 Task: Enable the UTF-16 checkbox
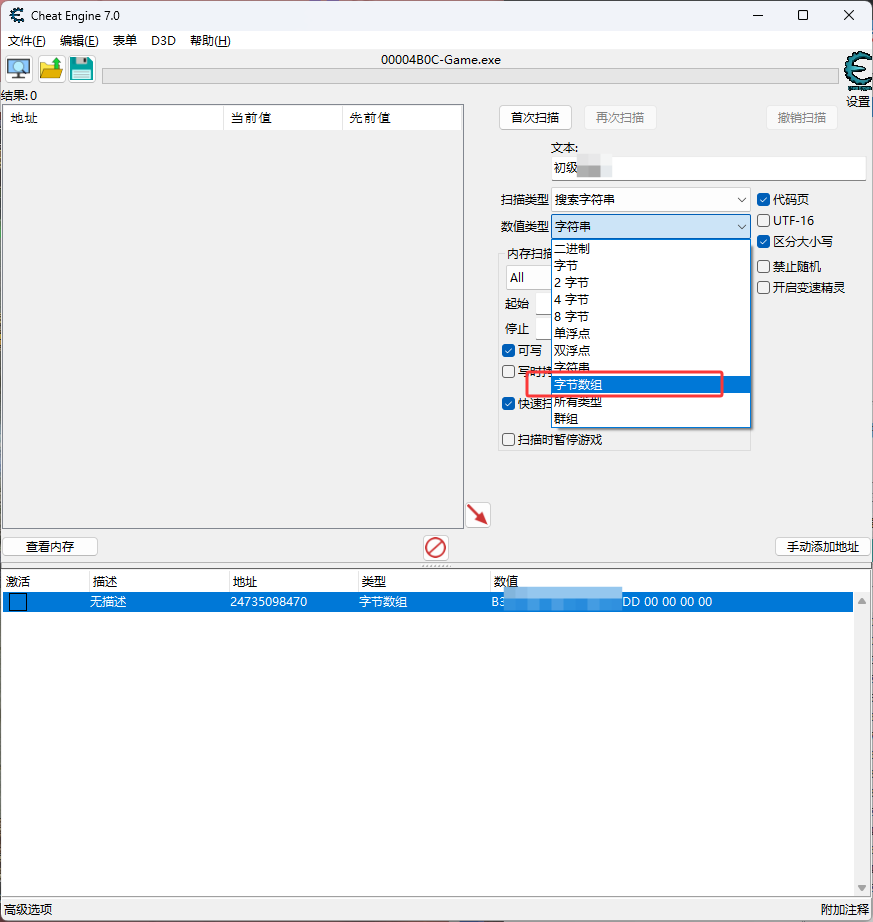[x=764, y=221]
